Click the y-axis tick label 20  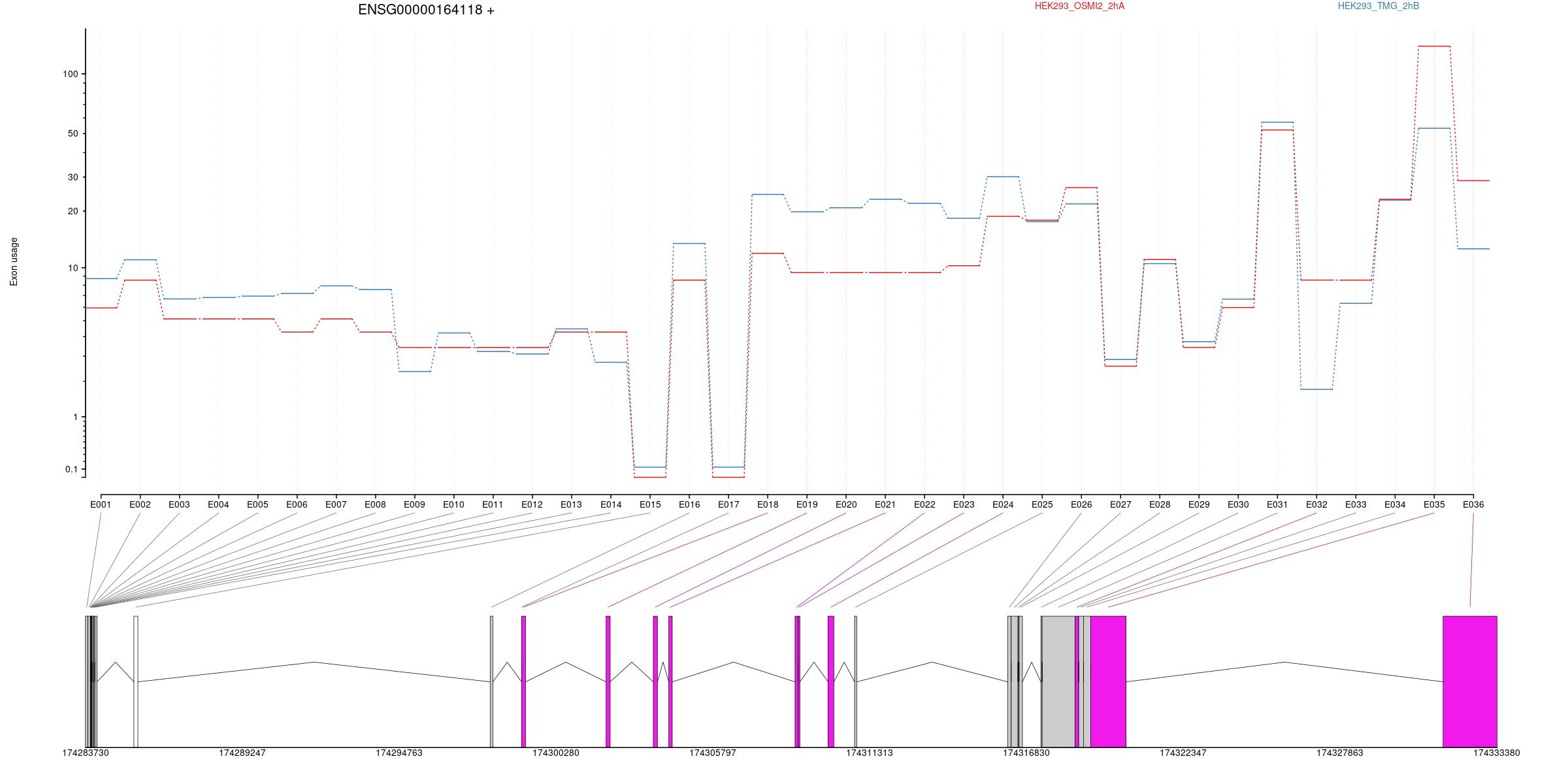(x=73, y=211)
